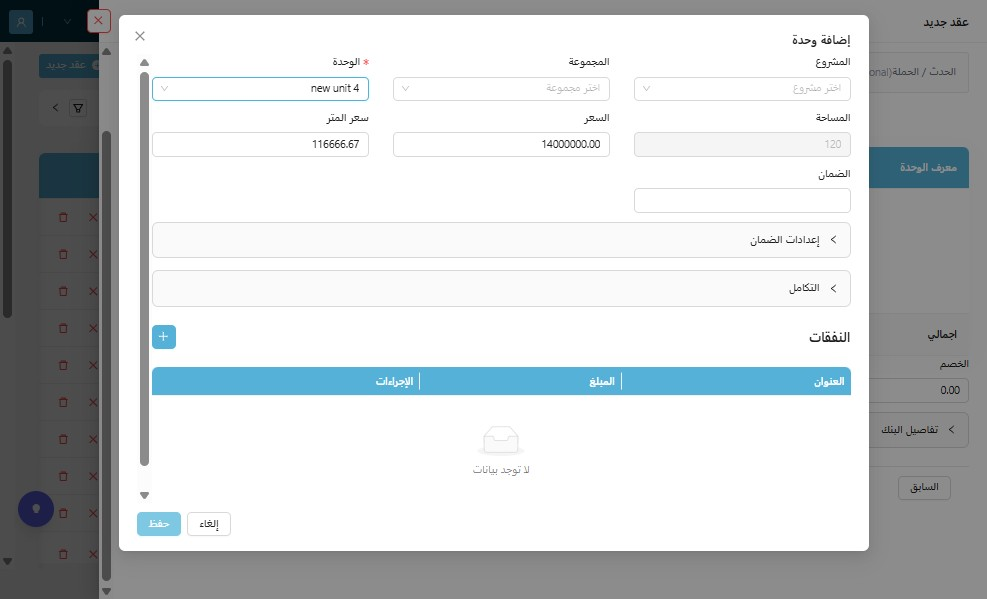The height and width of the screenshot is (599, 987).
Task: Open the المشروع project dropdown
Action: (x=742, y=89)
